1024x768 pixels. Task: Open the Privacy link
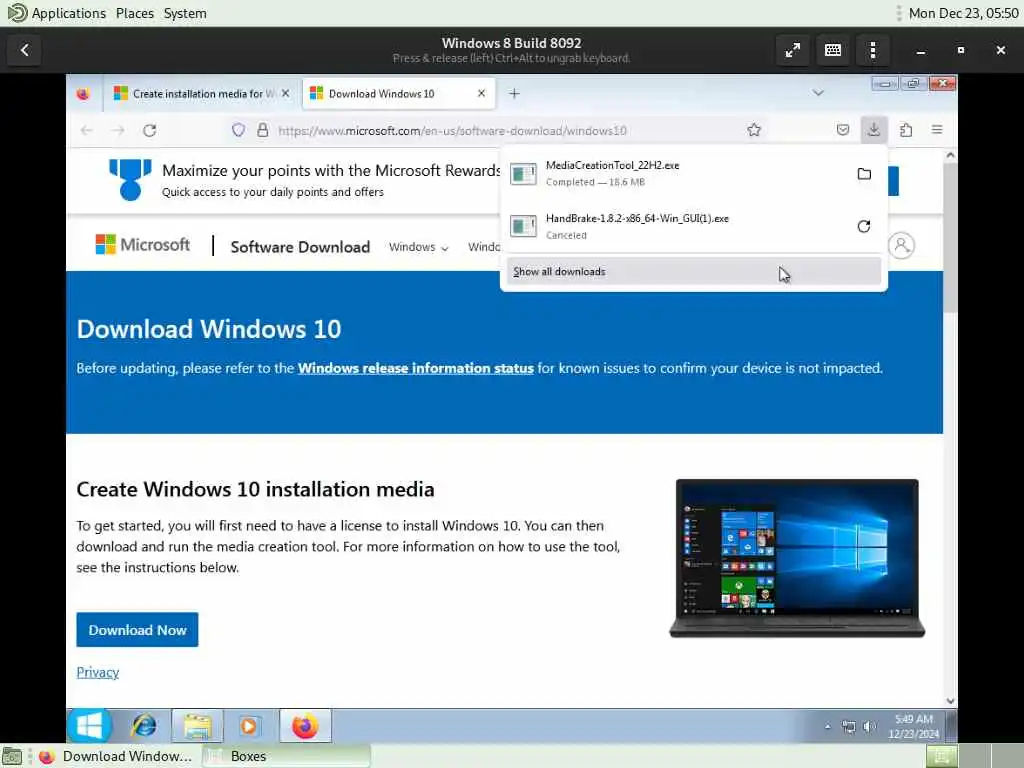[x=97, y=672]
